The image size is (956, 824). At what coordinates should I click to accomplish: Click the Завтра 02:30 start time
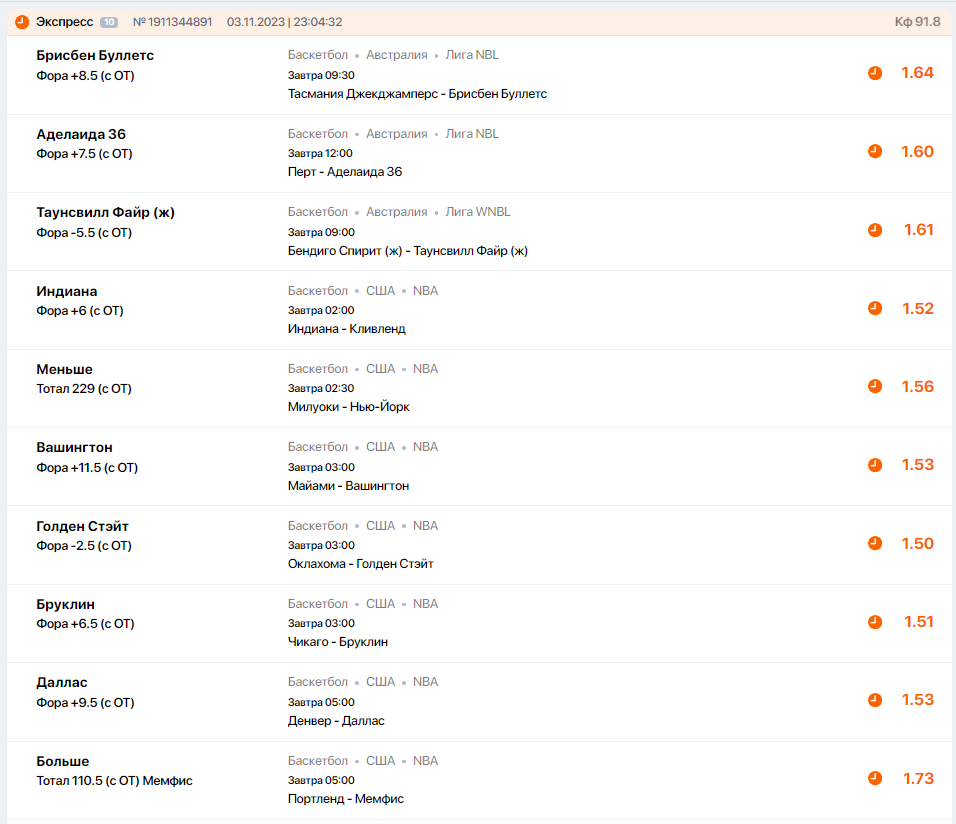(x=321, y=388)
